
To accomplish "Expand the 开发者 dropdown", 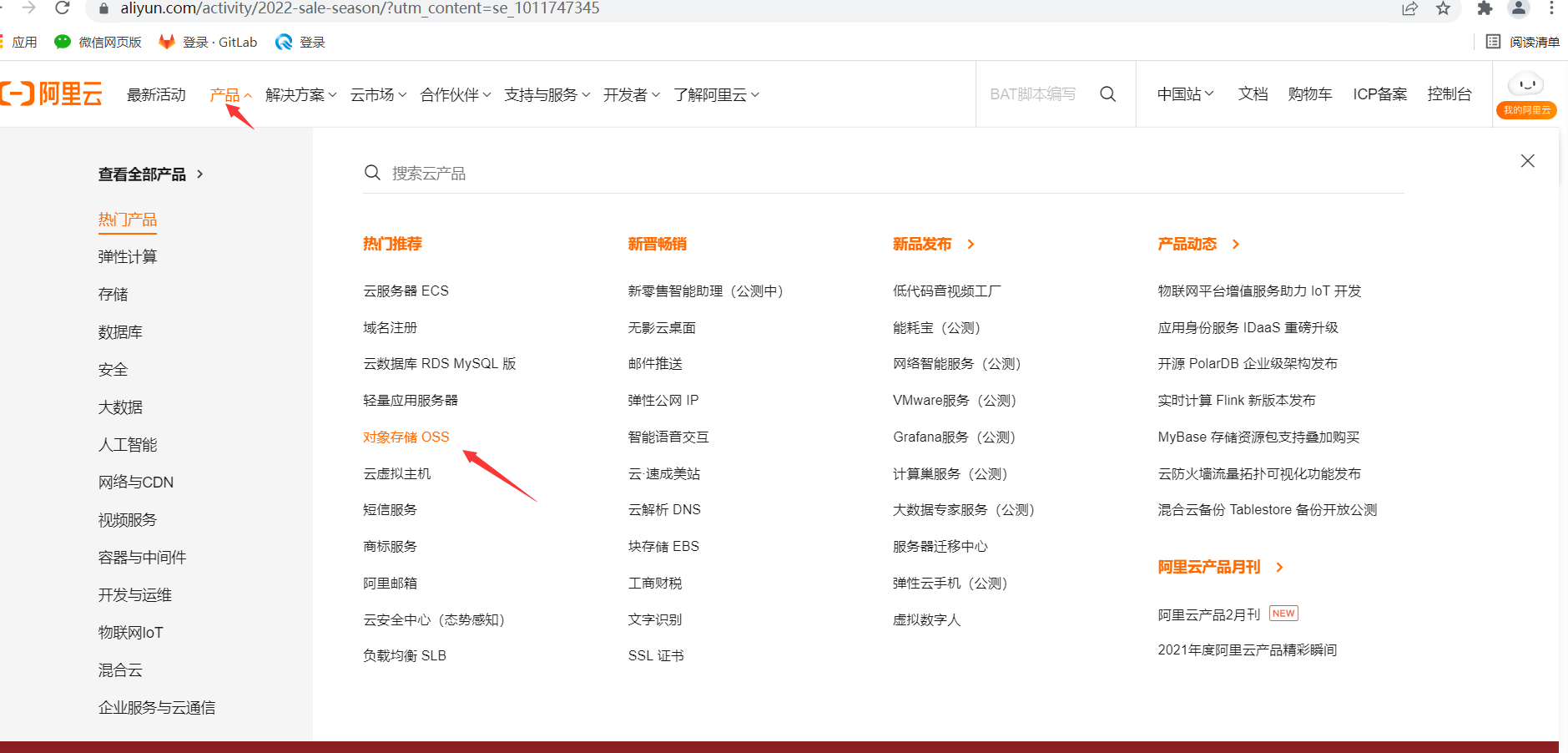I will (632, 95).
